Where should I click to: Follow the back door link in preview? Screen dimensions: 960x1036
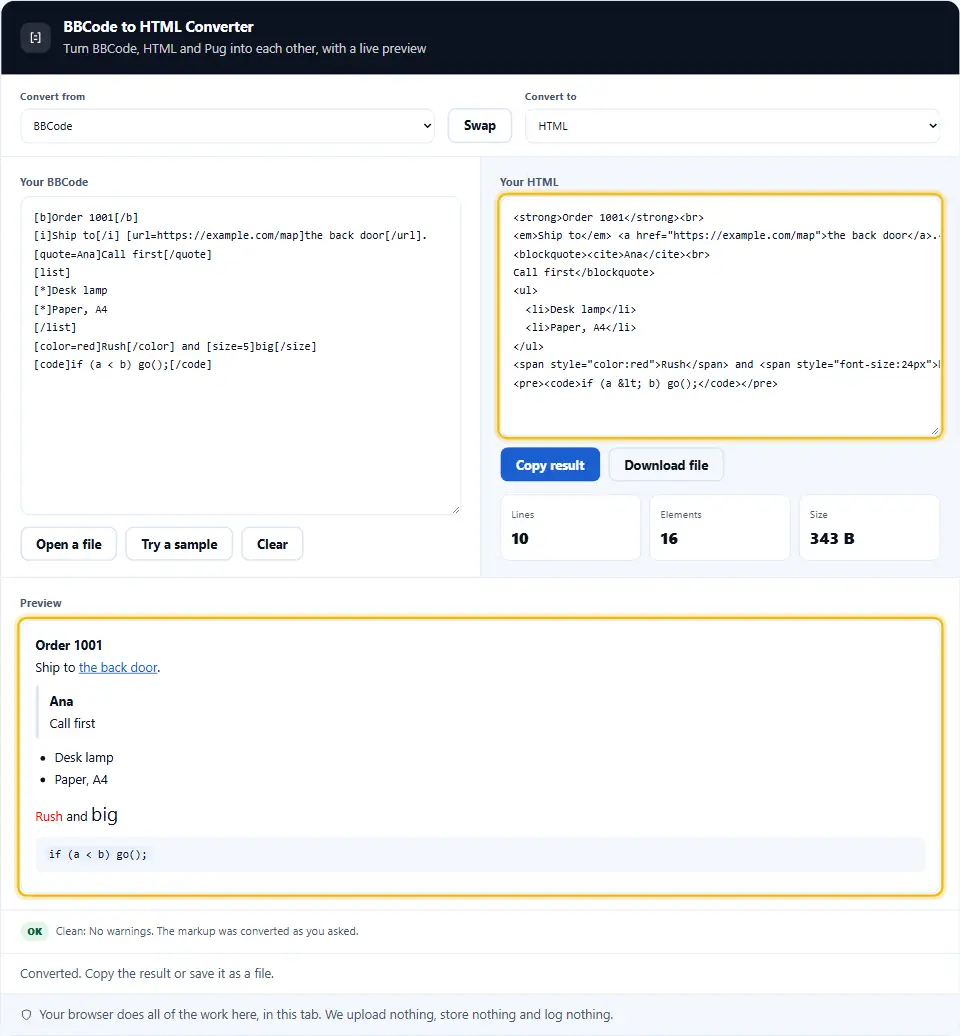tap(118, 667)
